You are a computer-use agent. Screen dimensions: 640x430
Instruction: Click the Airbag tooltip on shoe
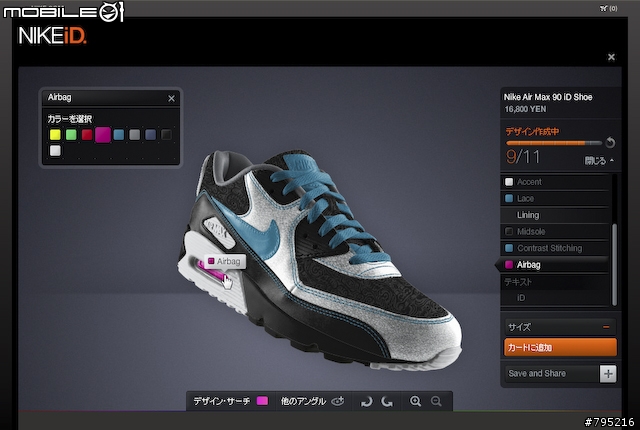pos(225,261)
